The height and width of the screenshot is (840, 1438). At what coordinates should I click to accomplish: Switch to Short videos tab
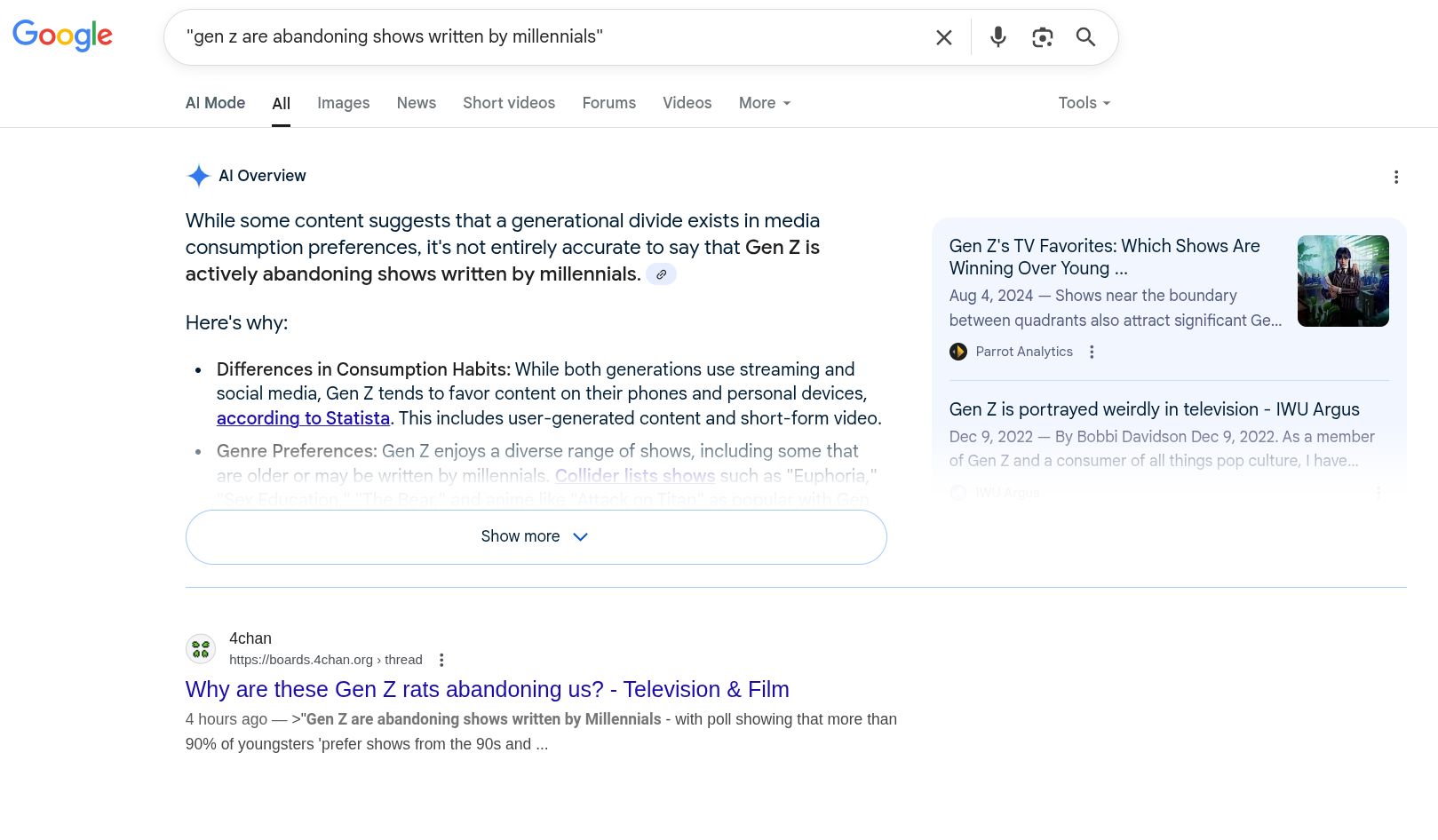(x=508, y=103)
